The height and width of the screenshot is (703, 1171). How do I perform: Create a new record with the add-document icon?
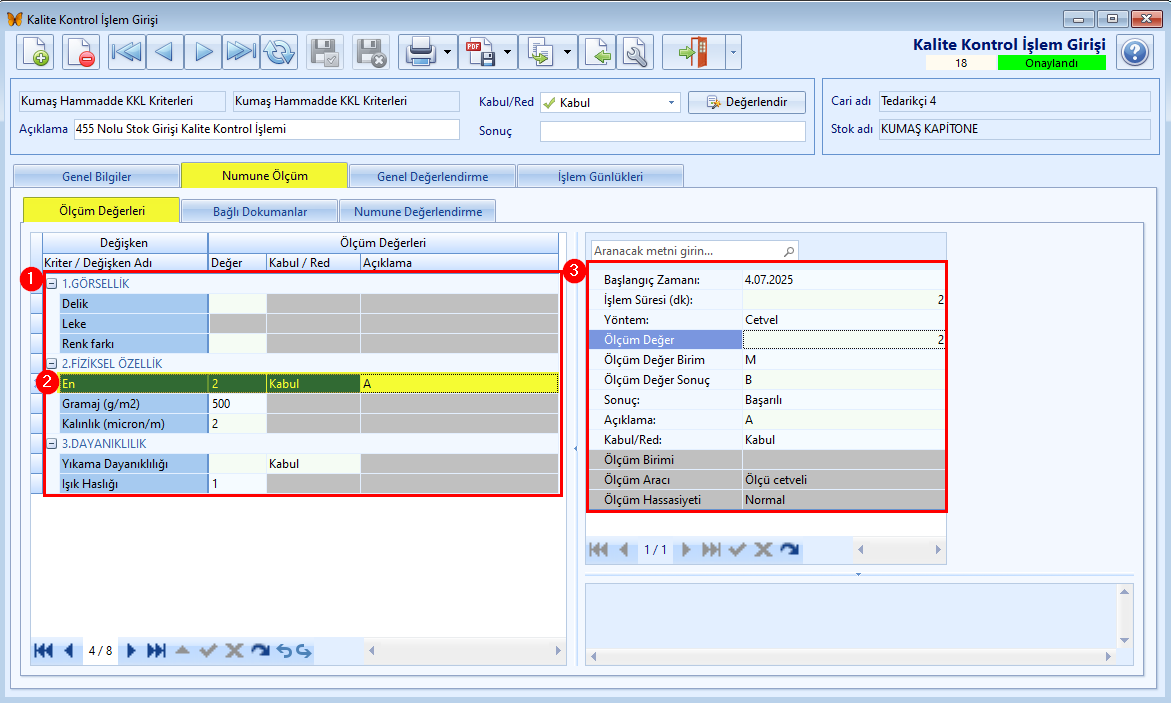(35, 52)
